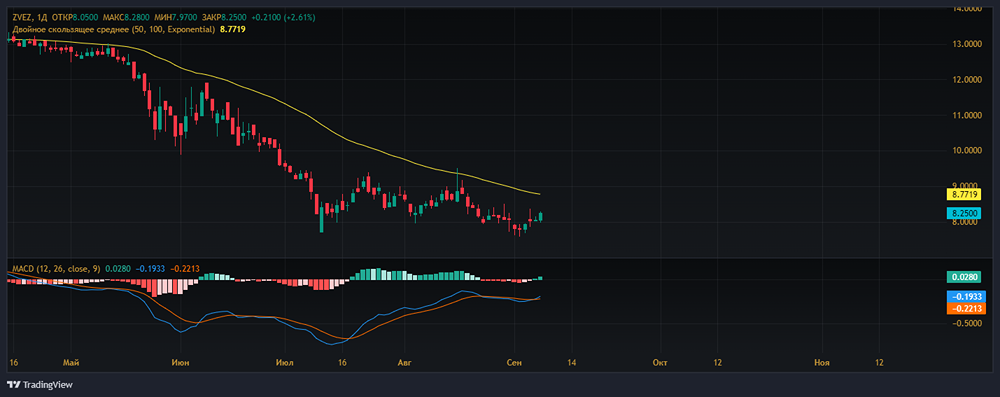Select the ZVEZ, 1Д symbol title
1000x397 pixels.
pyautogui.click(x=29, y=17)
